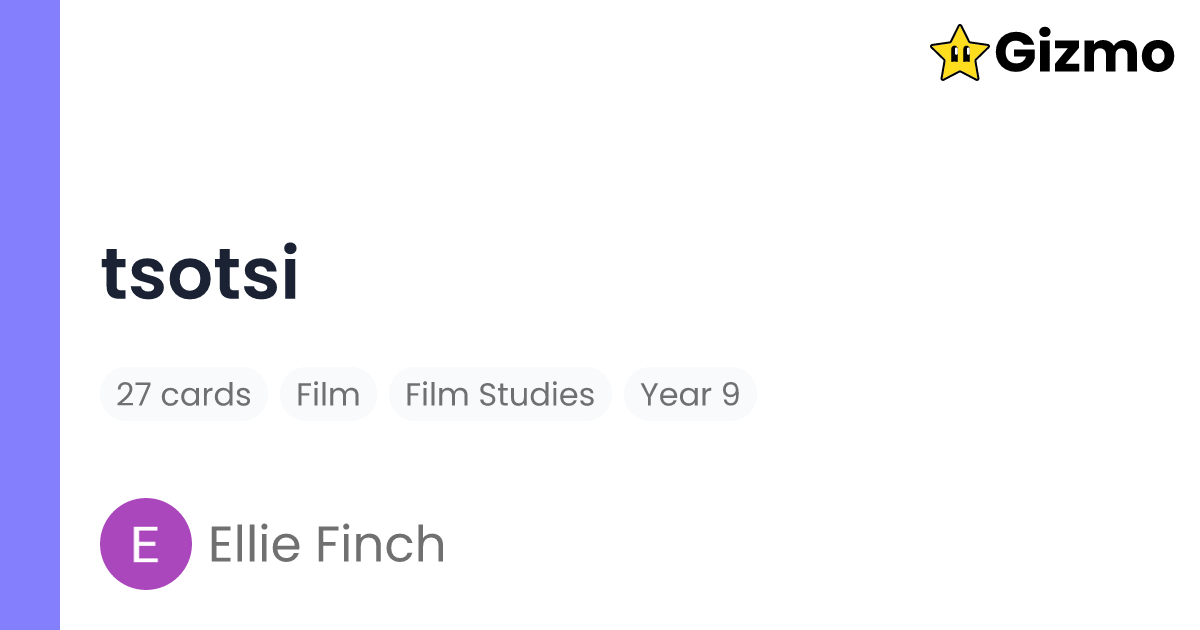
Task: Go to Gizmo home via the star logo
Action: coord(959,53)
